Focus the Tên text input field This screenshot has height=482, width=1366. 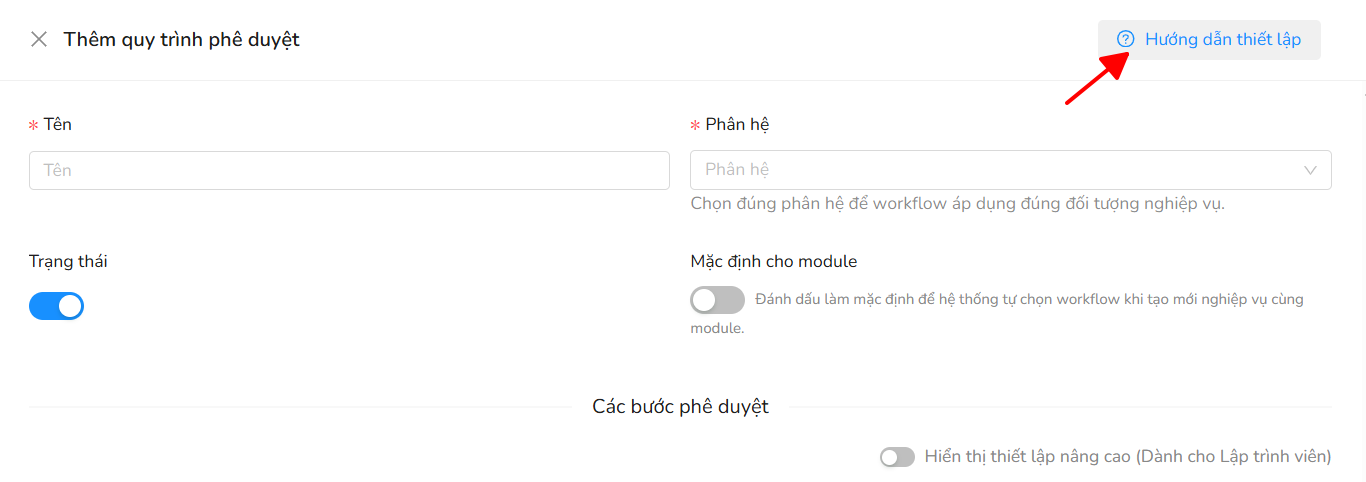pyautogui.click(x=349, y=170)
